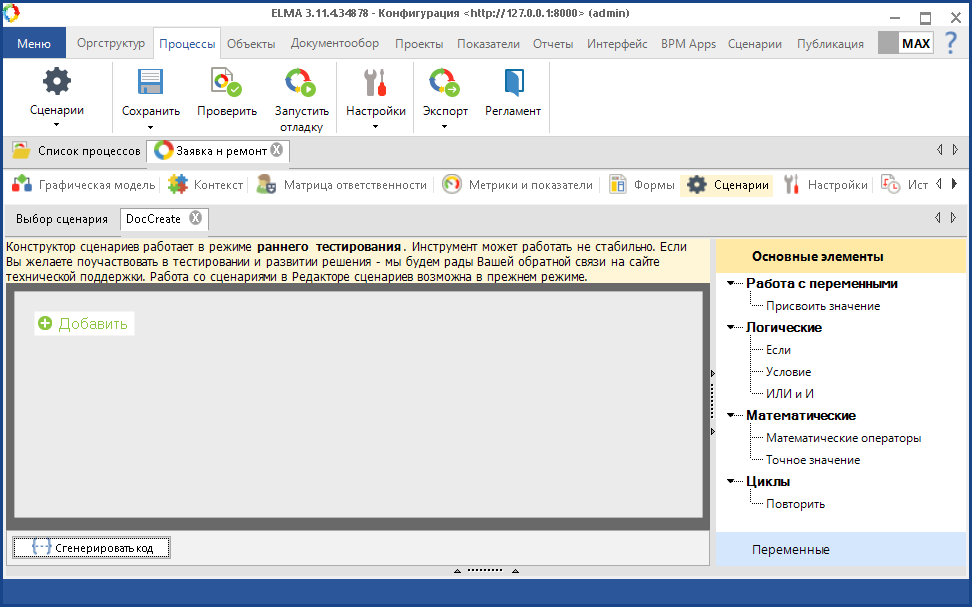Screen dimensions: 972x607
Task: Open the Настройки dropdown arrow in ribbon
Action: (375, 127)
